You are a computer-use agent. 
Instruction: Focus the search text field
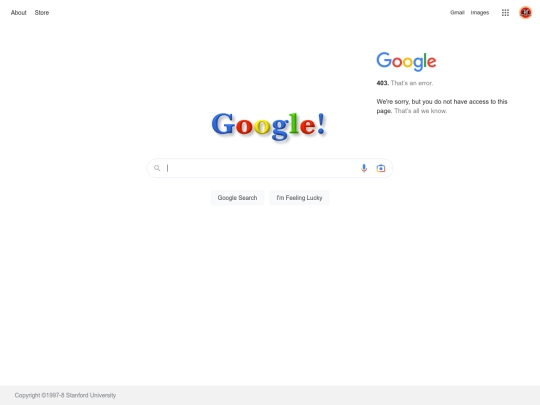point(262,168)
